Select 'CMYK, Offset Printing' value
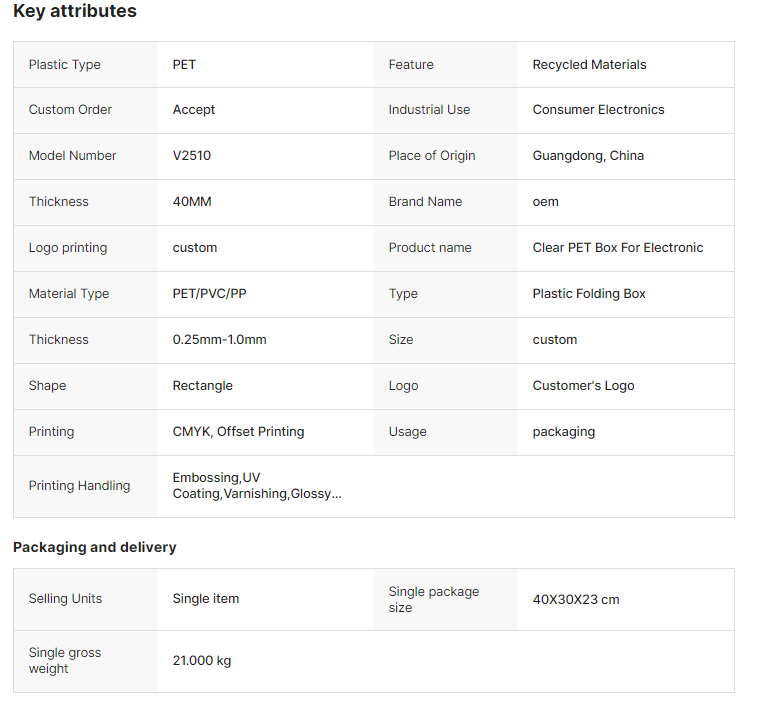 [238, 432]
